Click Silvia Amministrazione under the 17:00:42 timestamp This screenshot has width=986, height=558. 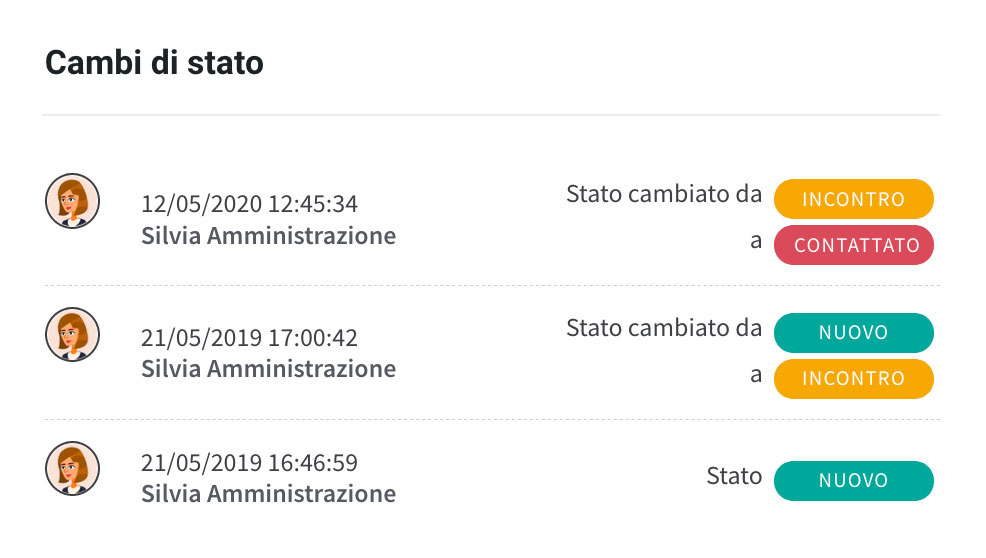(268, 368)
